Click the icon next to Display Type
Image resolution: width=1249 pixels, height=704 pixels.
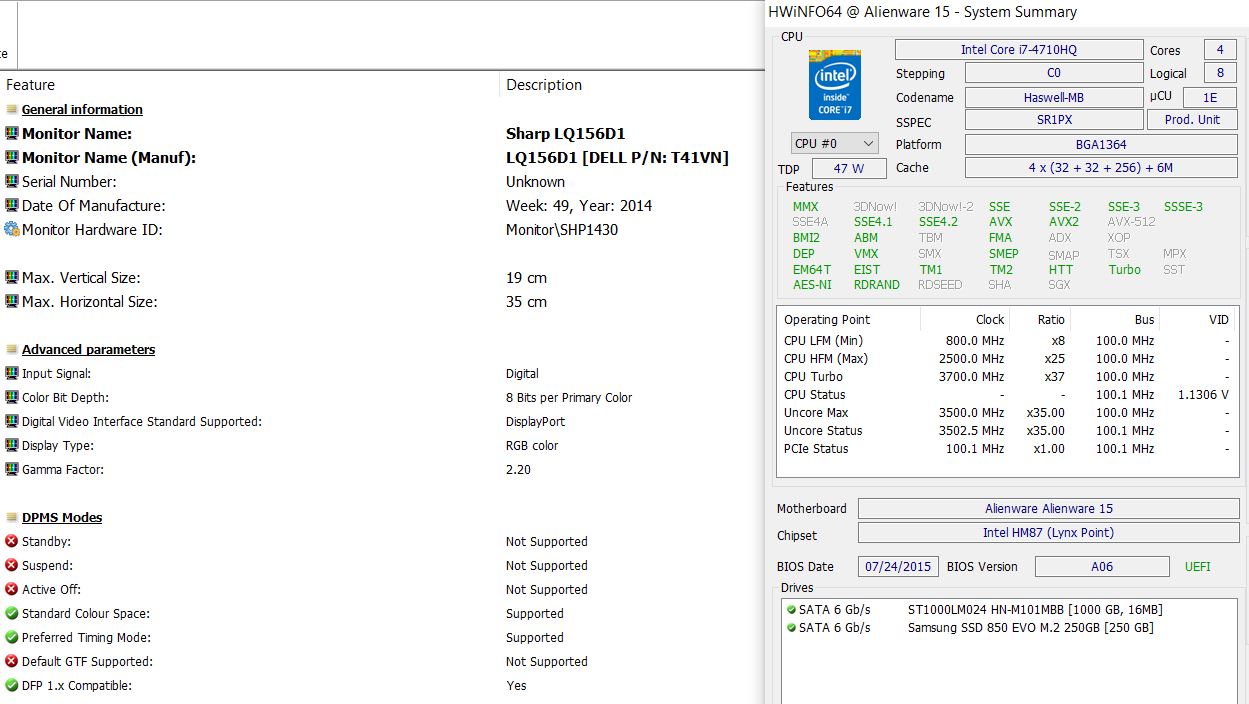coord(12,446)
